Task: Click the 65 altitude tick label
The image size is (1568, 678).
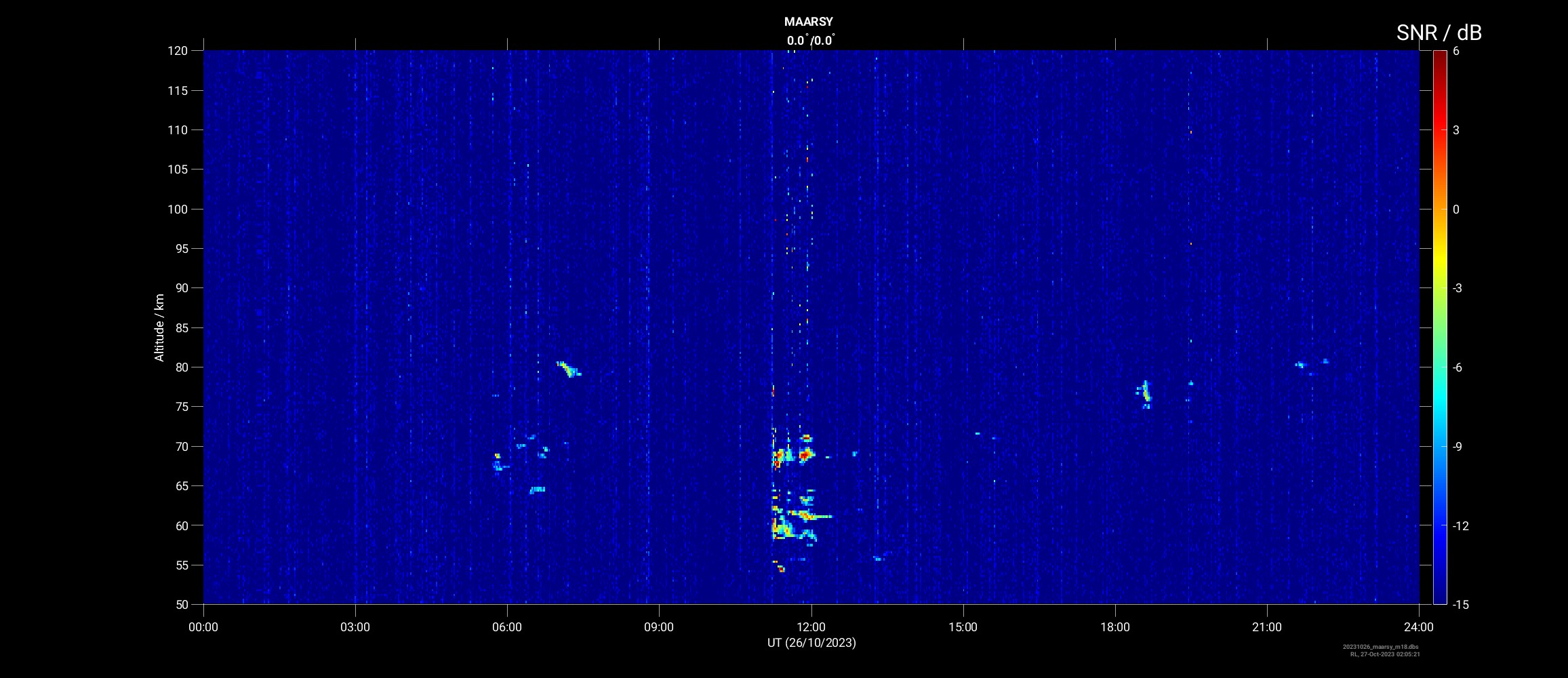Action: (181, 485)
